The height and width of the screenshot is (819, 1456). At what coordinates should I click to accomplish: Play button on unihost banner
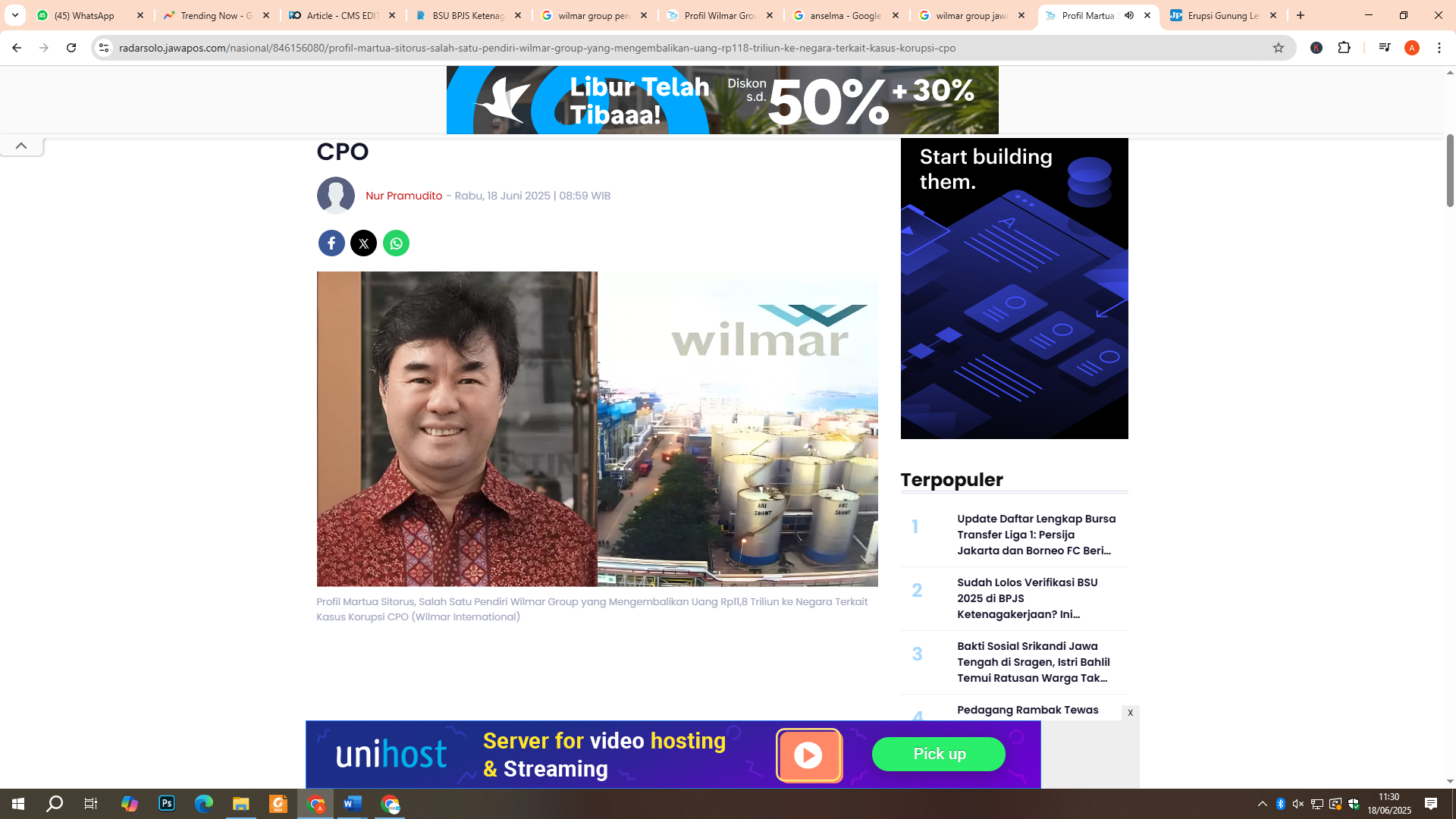click(808, 755)
